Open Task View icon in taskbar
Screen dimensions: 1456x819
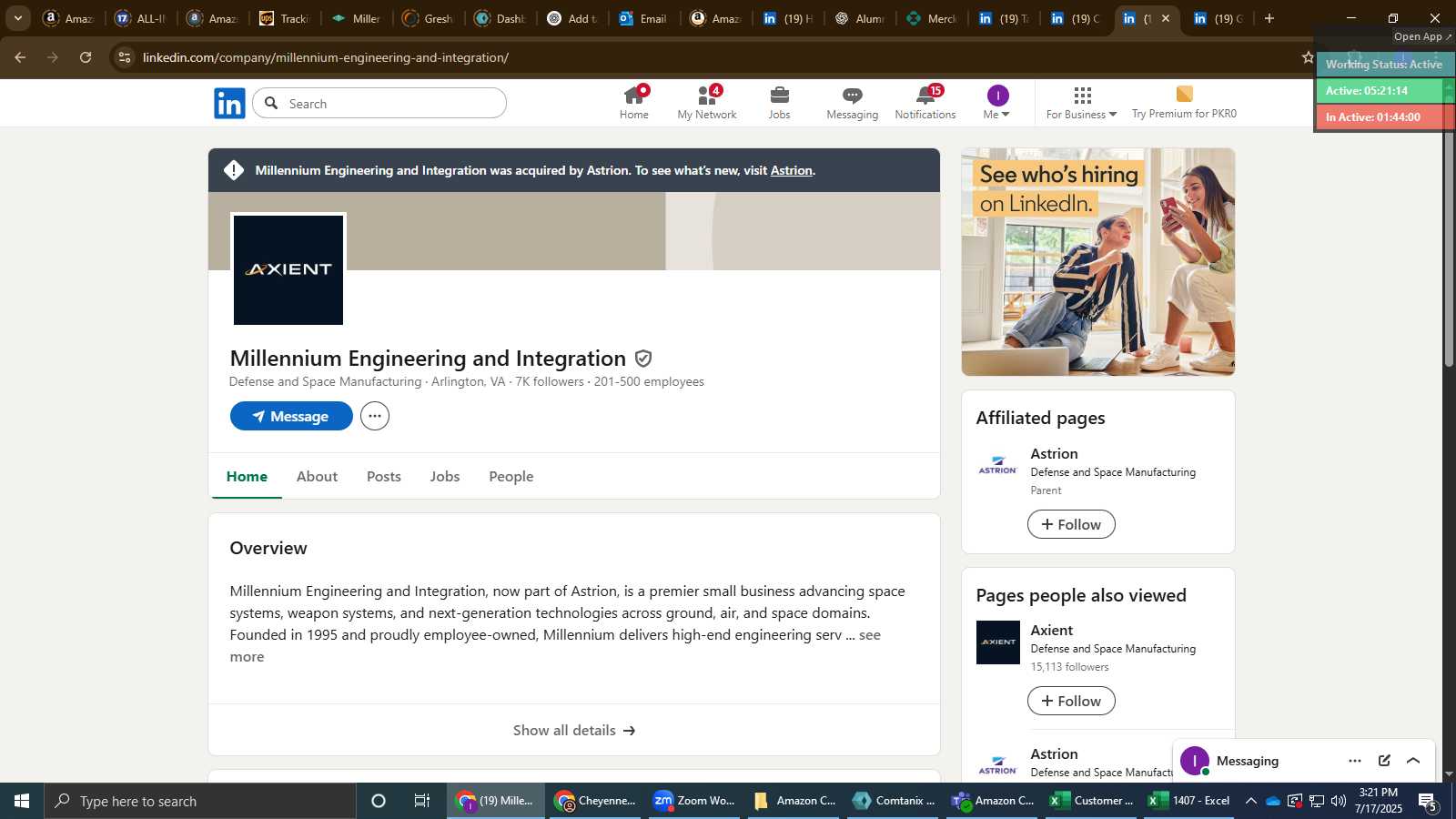coord(422,801)
